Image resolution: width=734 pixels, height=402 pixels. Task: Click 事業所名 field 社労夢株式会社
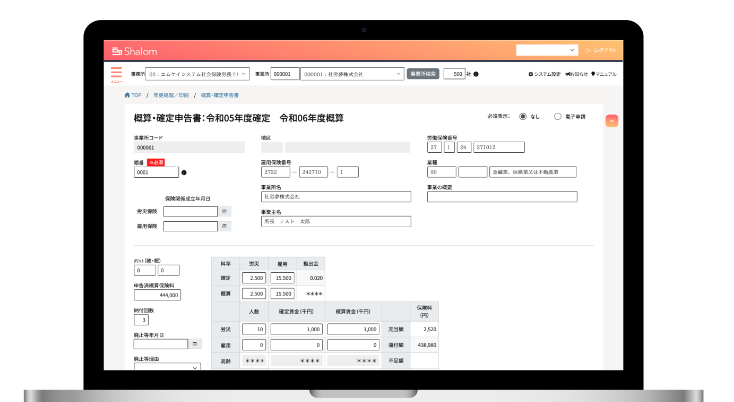coord(336,197)
